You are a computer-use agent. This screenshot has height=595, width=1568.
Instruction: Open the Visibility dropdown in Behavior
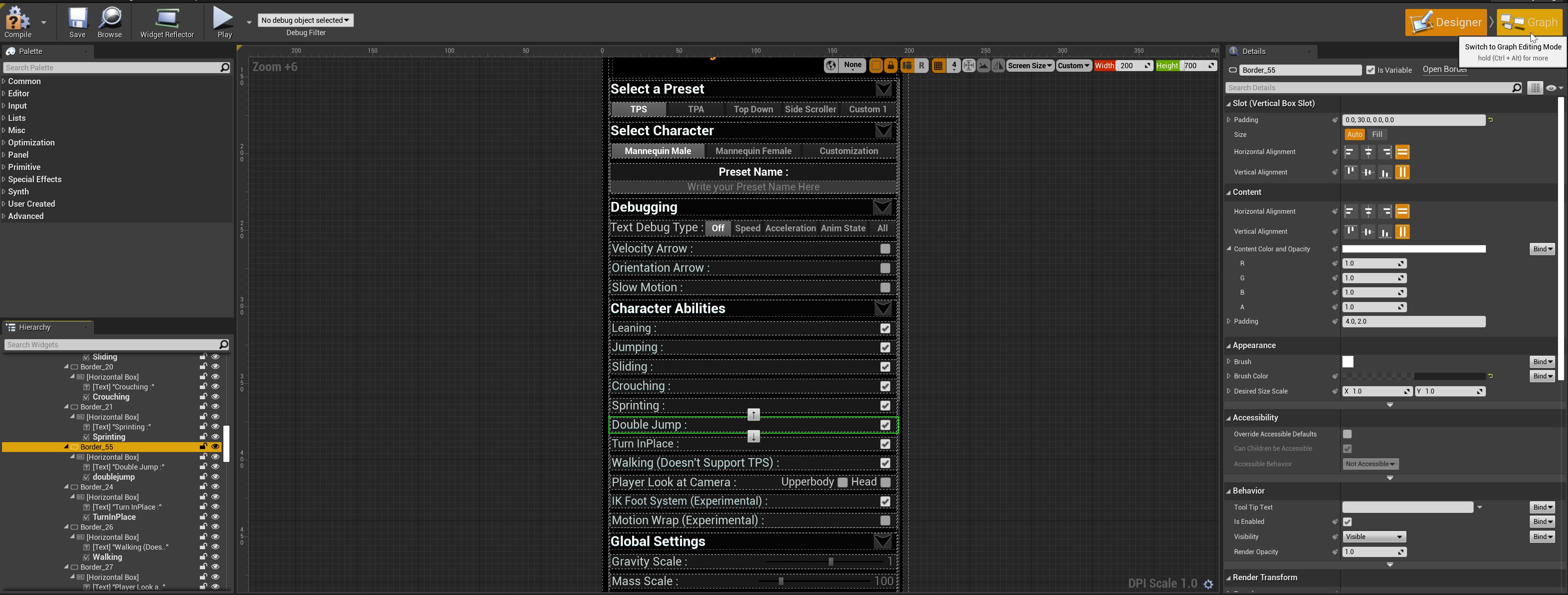[1374, 537]
